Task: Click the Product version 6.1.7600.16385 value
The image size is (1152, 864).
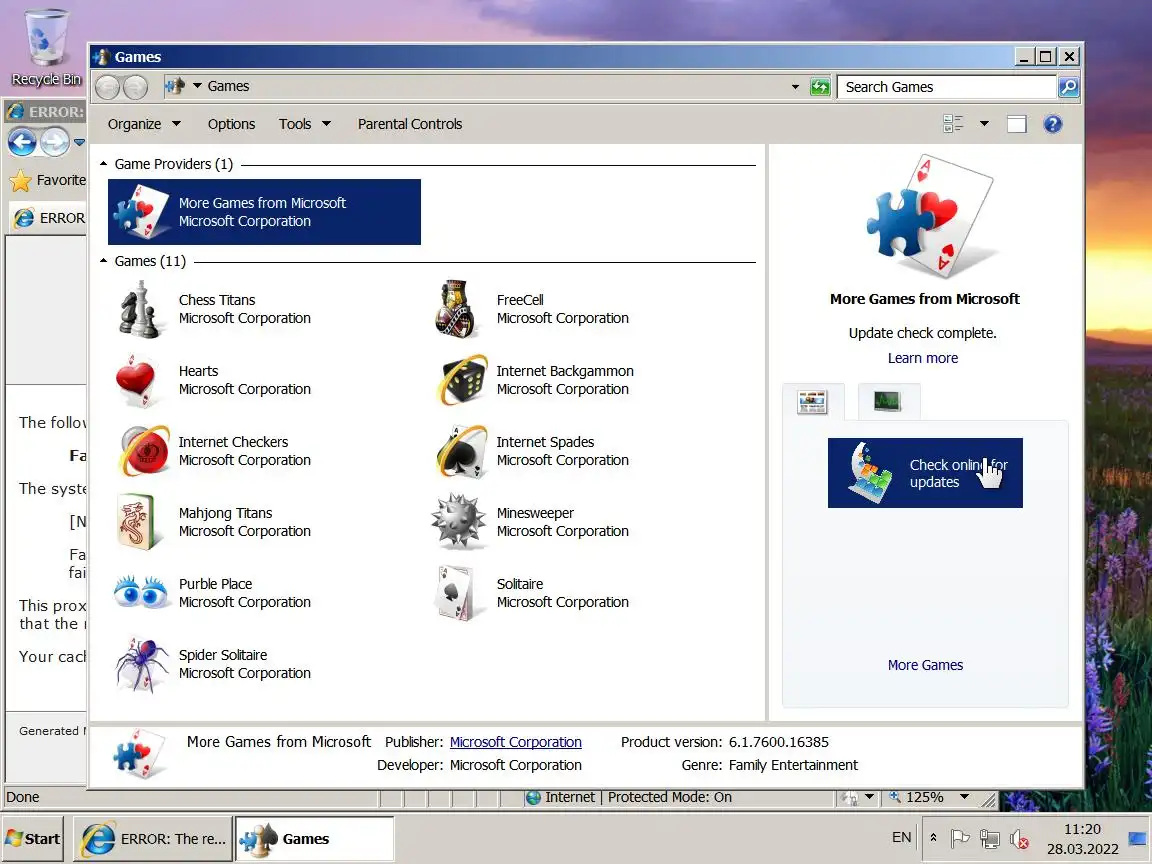Action: click(779, 742)
